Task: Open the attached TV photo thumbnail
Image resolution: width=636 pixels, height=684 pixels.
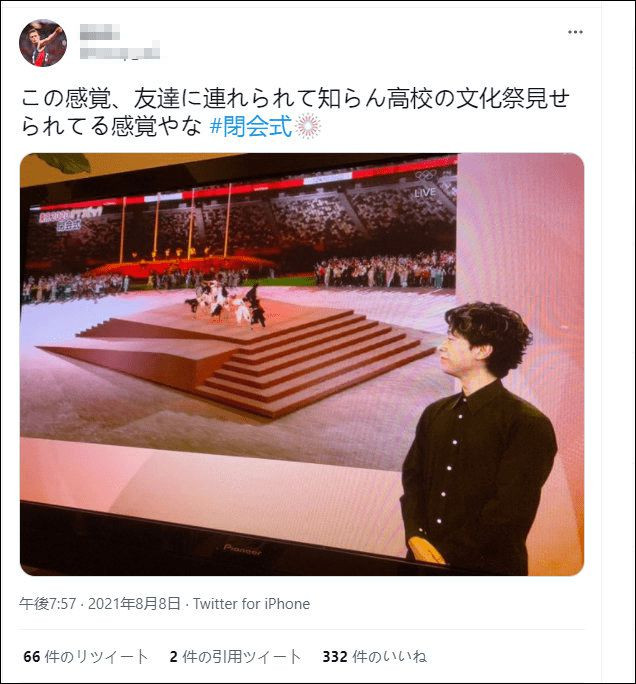Action: point(302,364)
